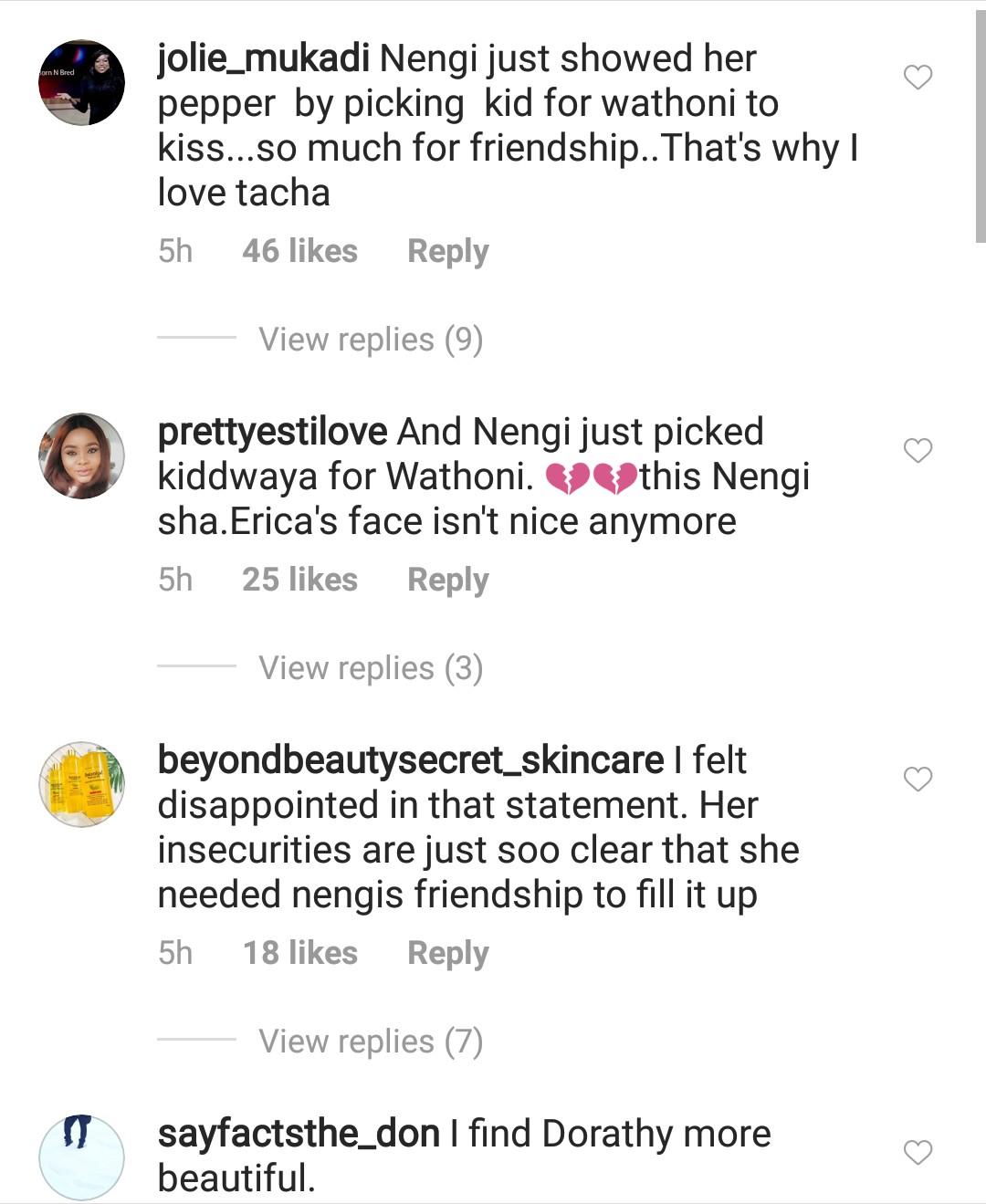Reply to jolie_mukadi's comment

click(447, 251)
